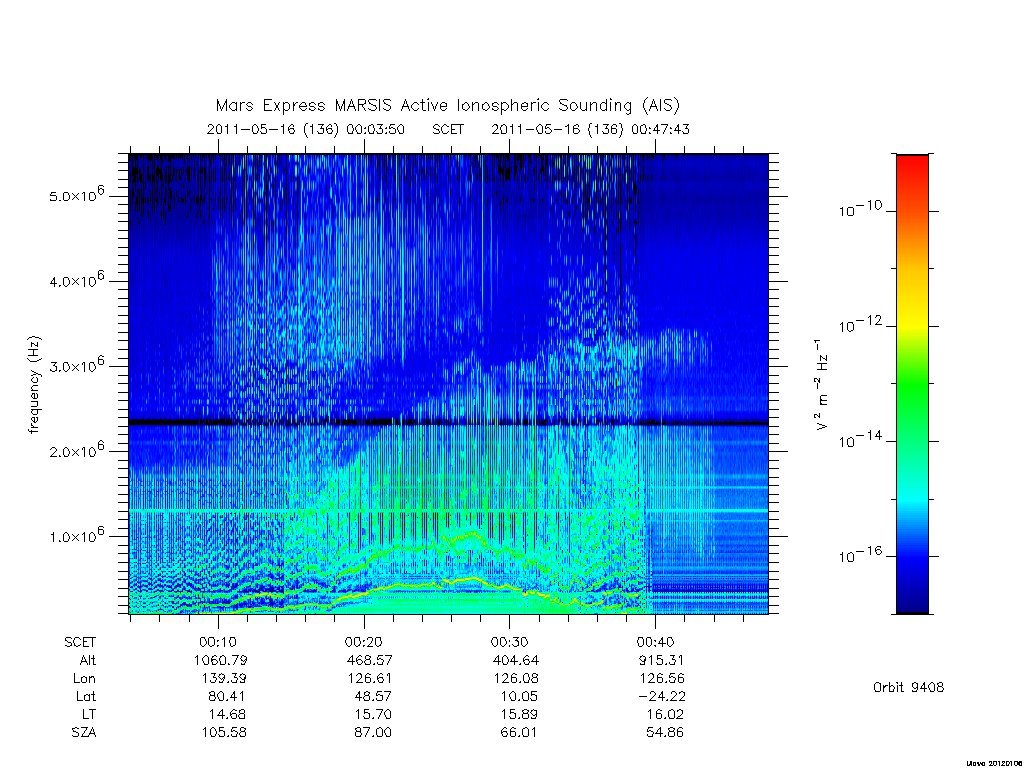Click the end time "2011-05-16 (136) 00:47:43"

[x=590, y=129]
